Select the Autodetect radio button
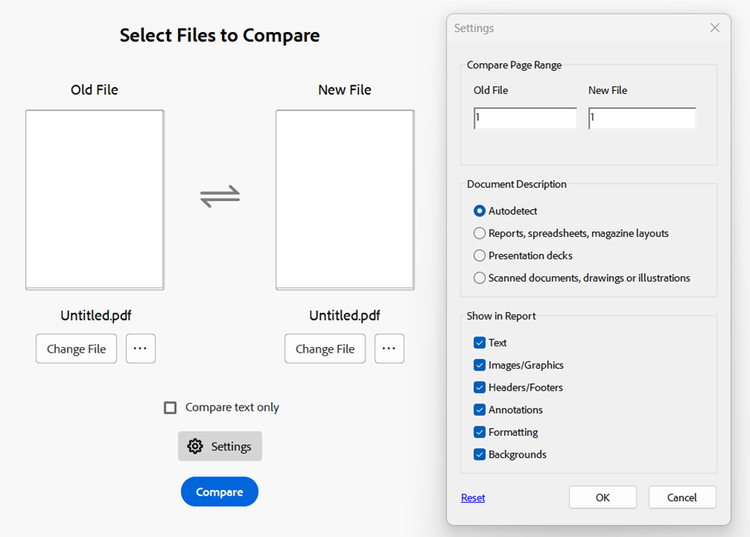 (480, 211)
